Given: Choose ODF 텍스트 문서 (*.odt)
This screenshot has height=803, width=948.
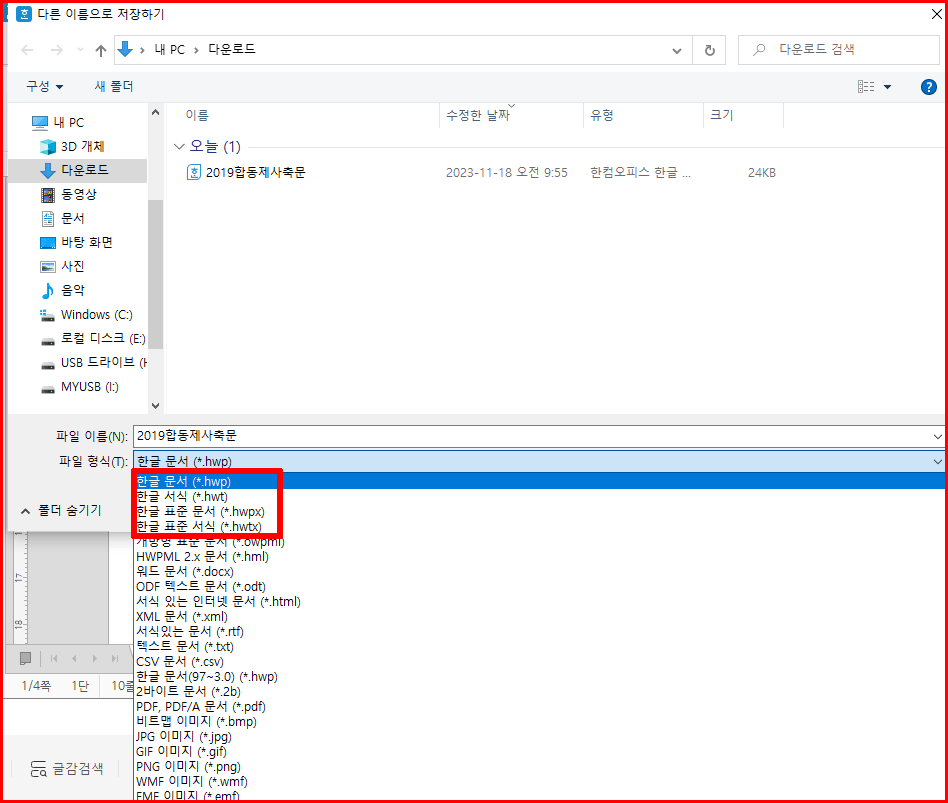Looking at the screenshot, I should point(201,587).
